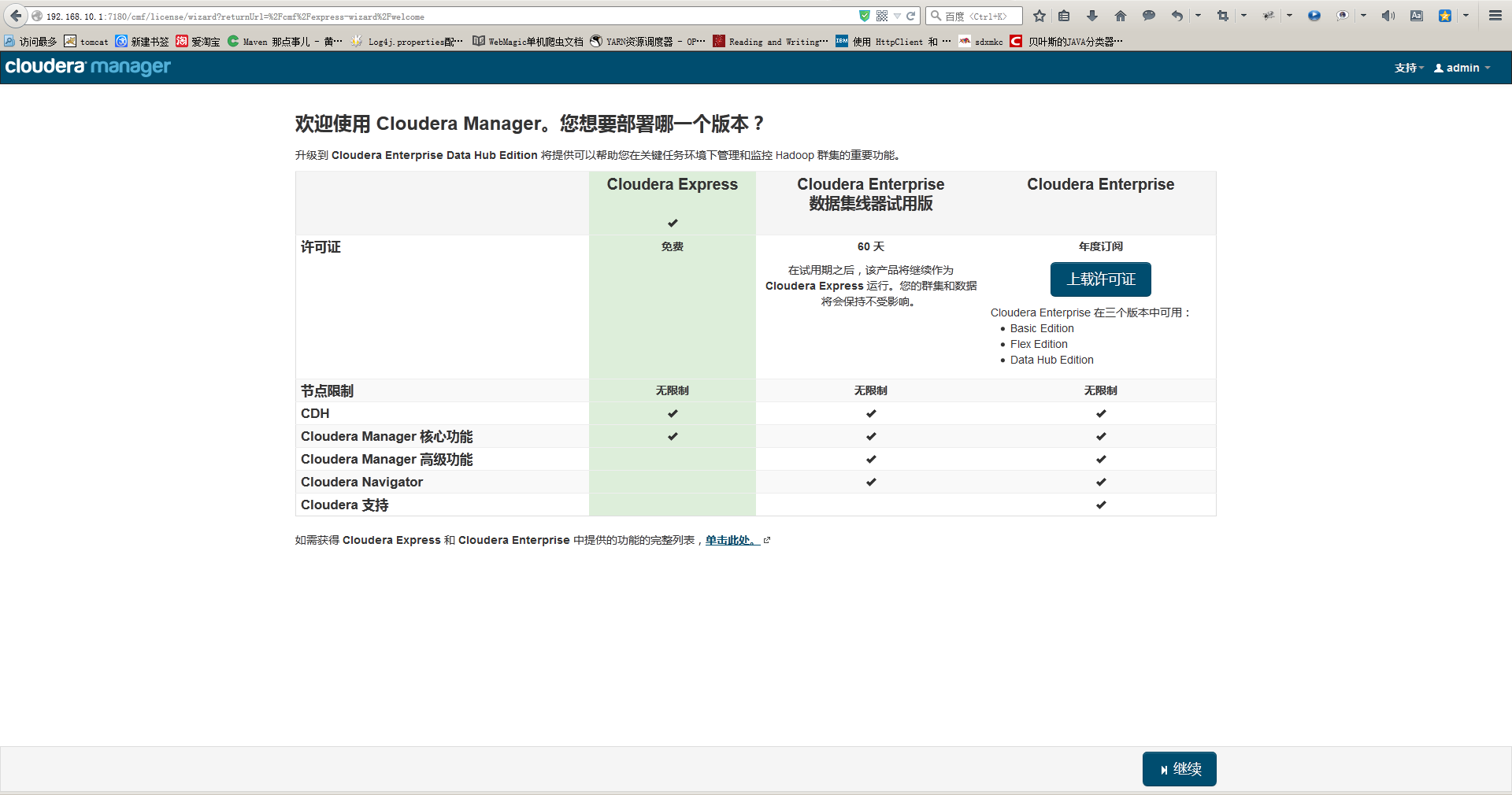Open dropdown next to undo arrow
Screen dimensions: 1512x795
[x=1198, y=16]
